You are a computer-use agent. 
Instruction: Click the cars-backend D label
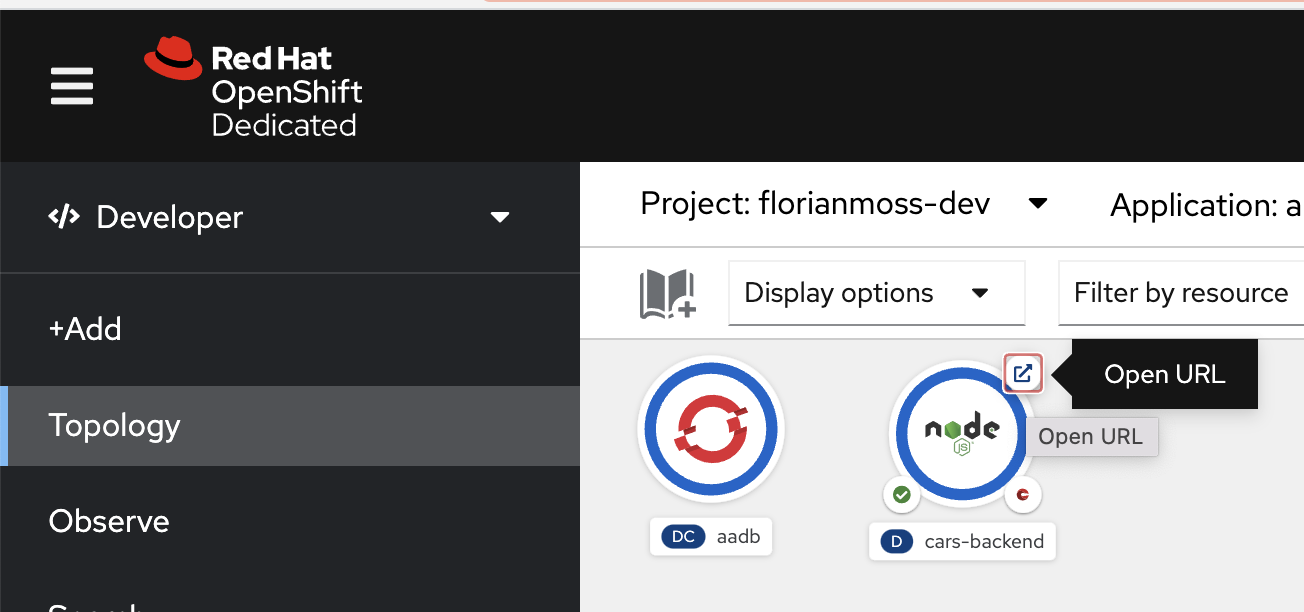point(962,541)
